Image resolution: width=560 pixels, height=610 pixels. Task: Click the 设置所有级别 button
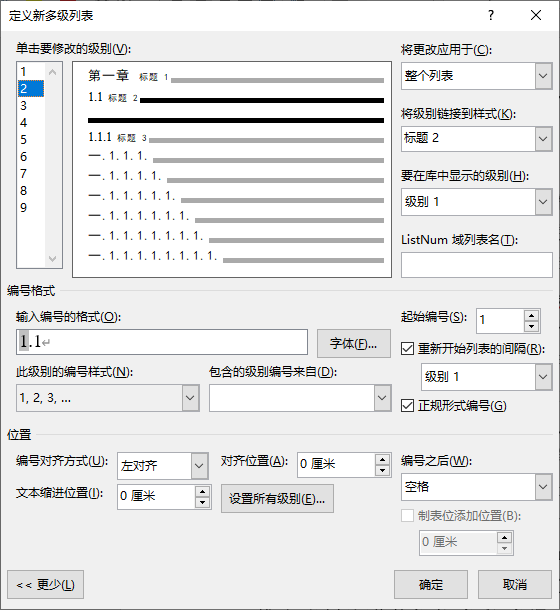277,498
